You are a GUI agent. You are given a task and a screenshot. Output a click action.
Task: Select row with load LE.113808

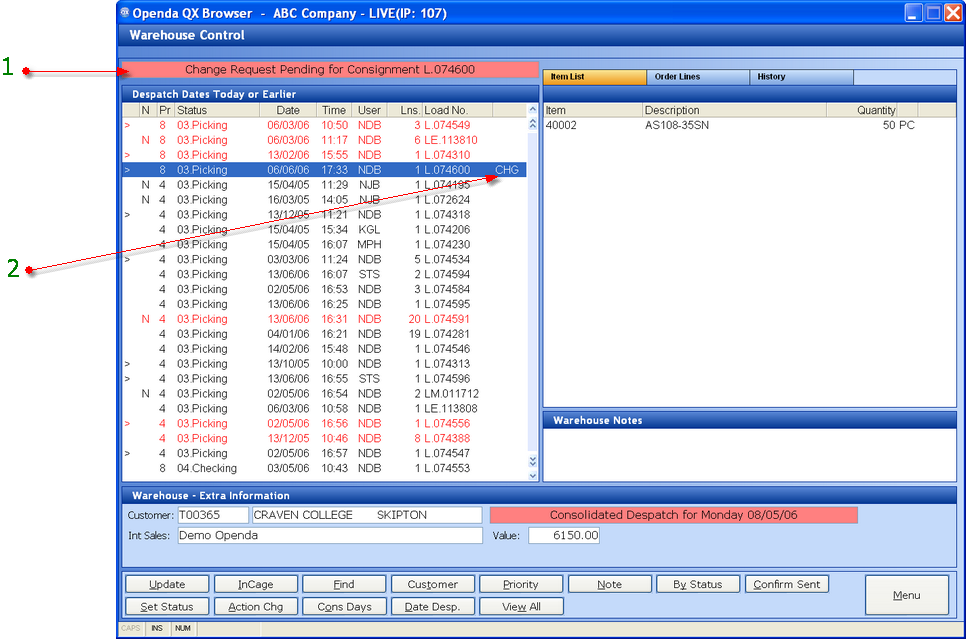tap(325, 409)
